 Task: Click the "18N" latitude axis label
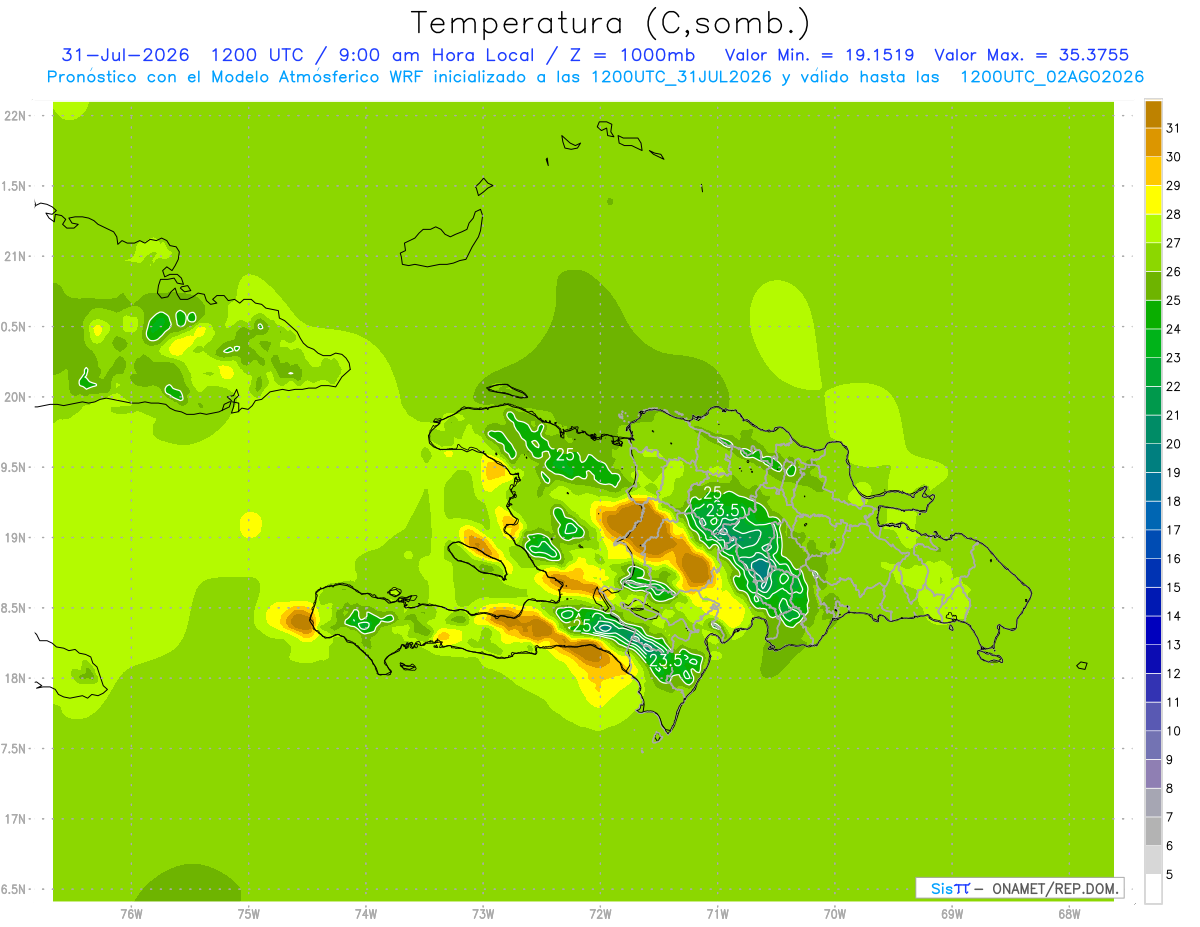pyautogui.click(x=16, y=678)
